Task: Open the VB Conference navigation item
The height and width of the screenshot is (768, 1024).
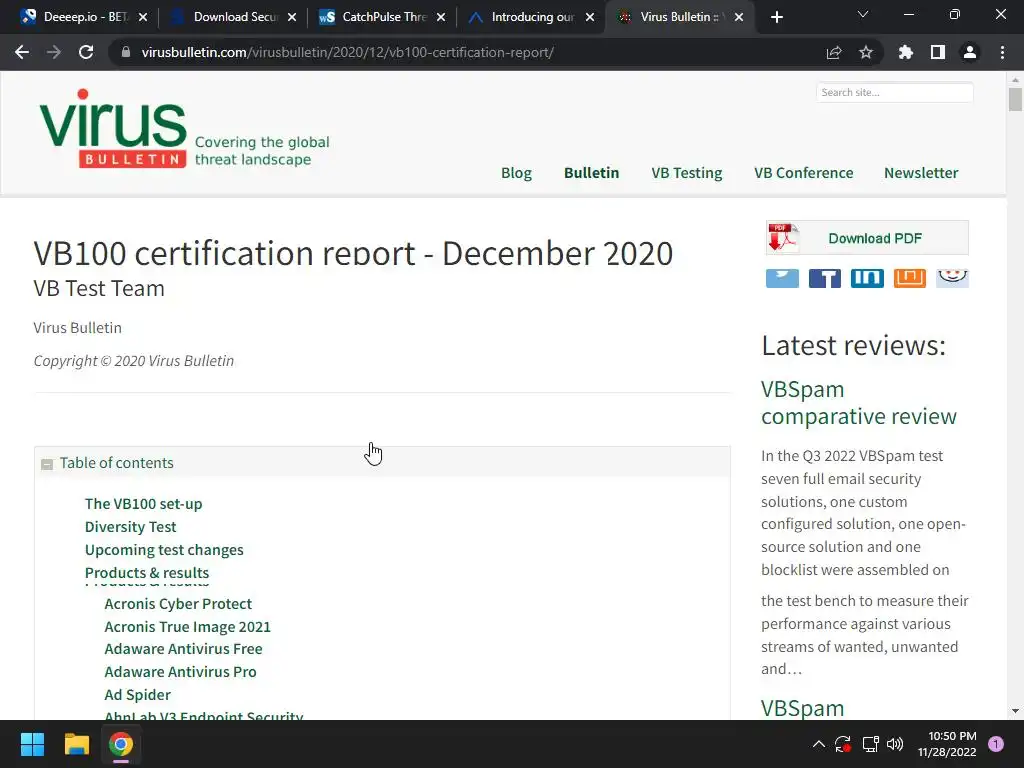Action: pos(803,173)
